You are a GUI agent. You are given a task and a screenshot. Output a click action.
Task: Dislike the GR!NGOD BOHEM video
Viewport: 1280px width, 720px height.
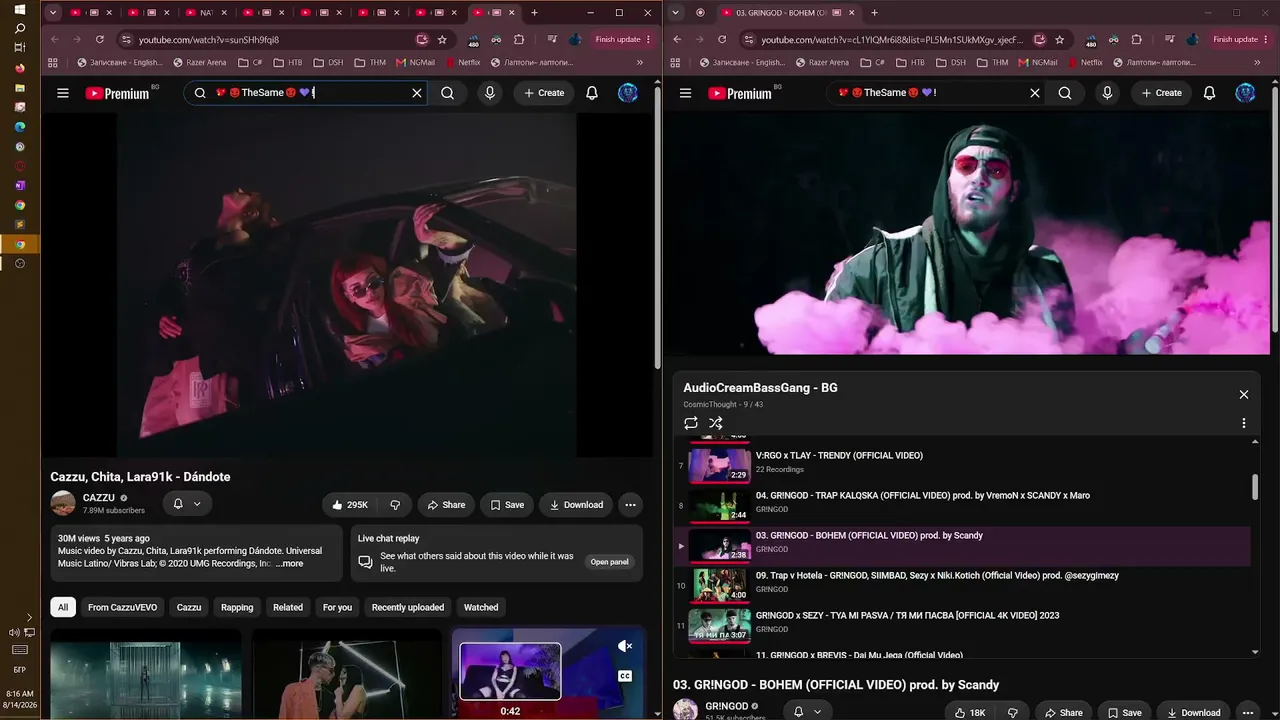click(x=1013, y=712)
